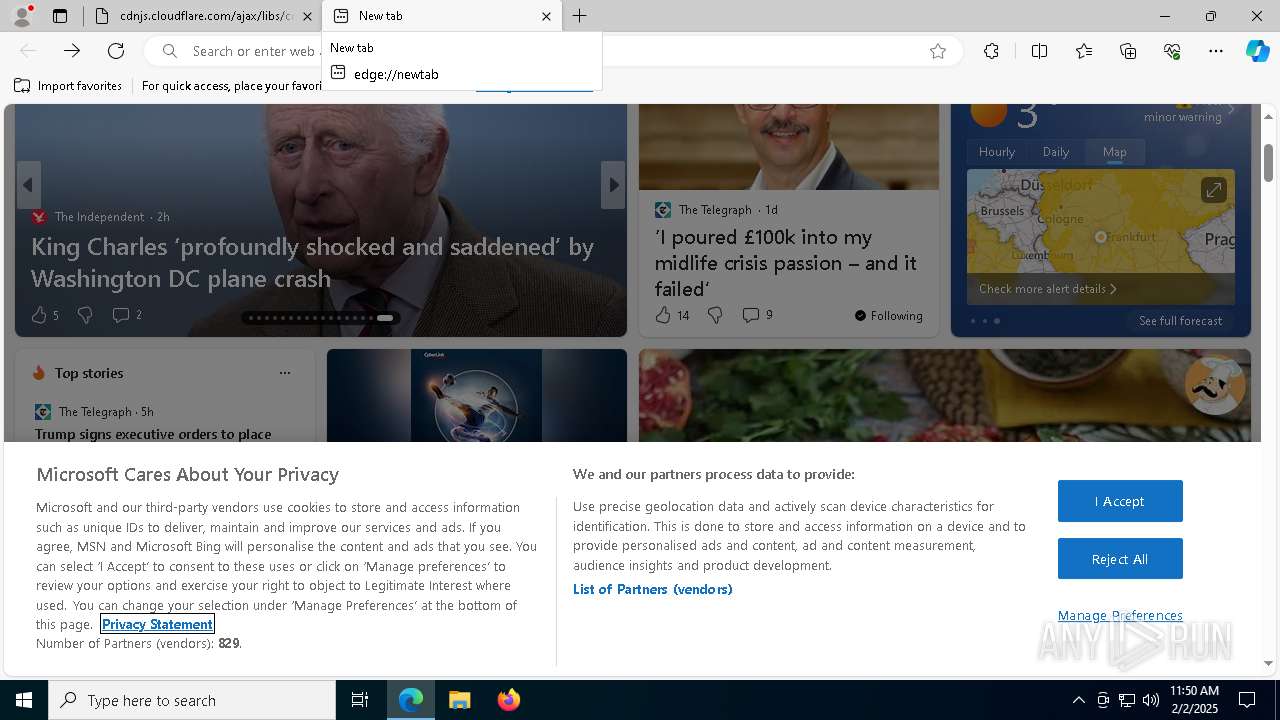1280x720 pixels.
Task: Open the Favorites list icon
Action: pos(1084,51)
